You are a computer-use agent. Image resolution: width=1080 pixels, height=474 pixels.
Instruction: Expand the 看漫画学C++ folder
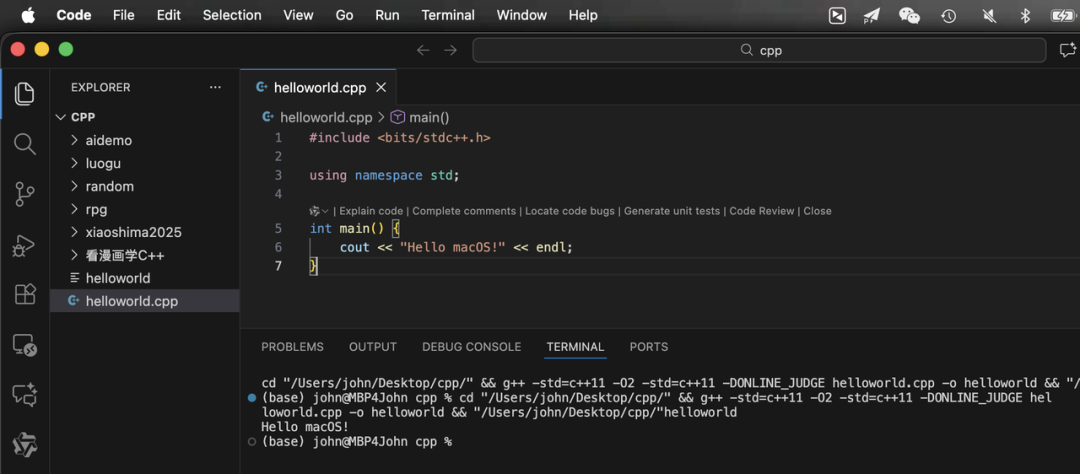tap(74, 256)
